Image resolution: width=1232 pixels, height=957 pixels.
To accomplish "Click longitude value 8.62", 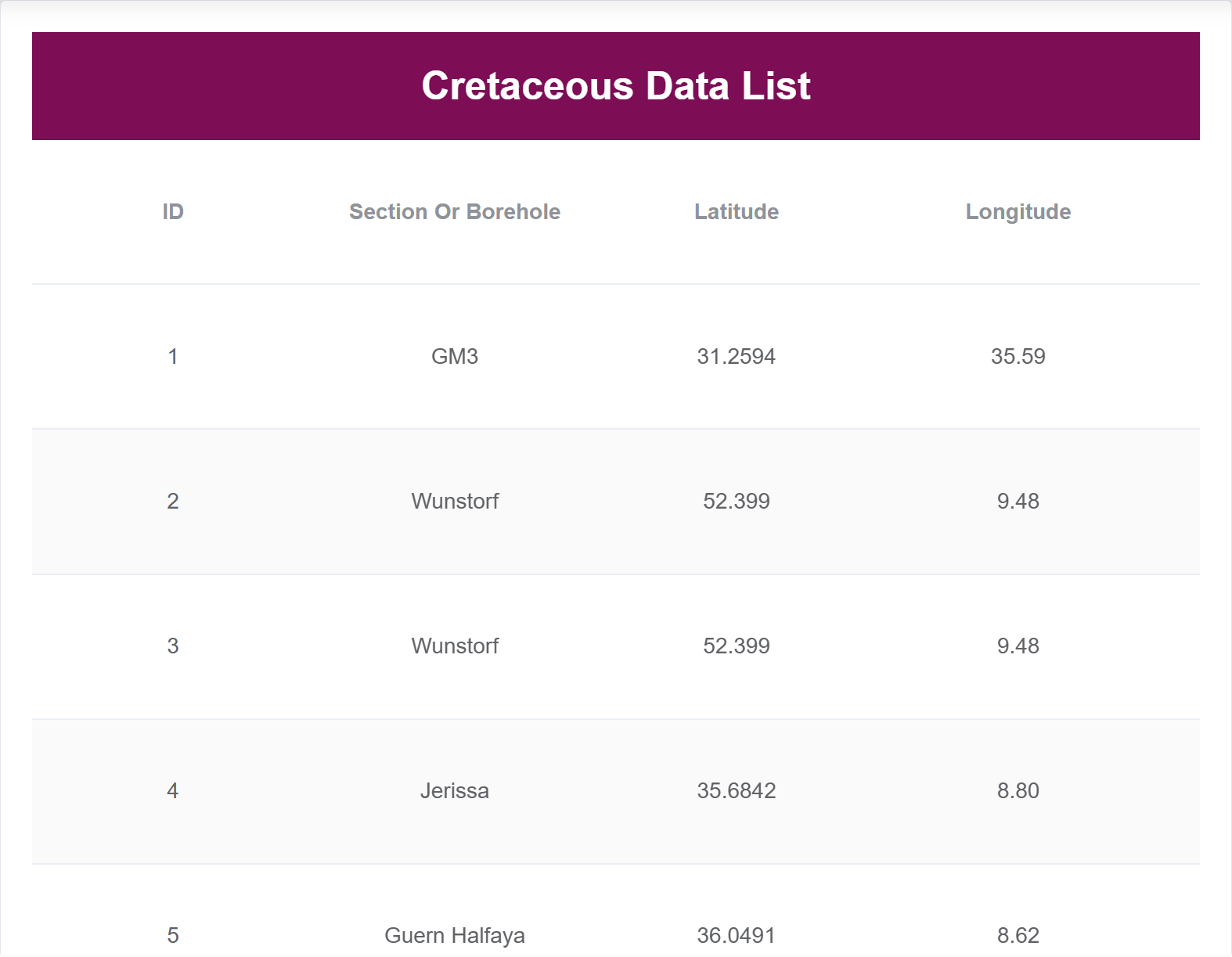I will pos(1018,935).
